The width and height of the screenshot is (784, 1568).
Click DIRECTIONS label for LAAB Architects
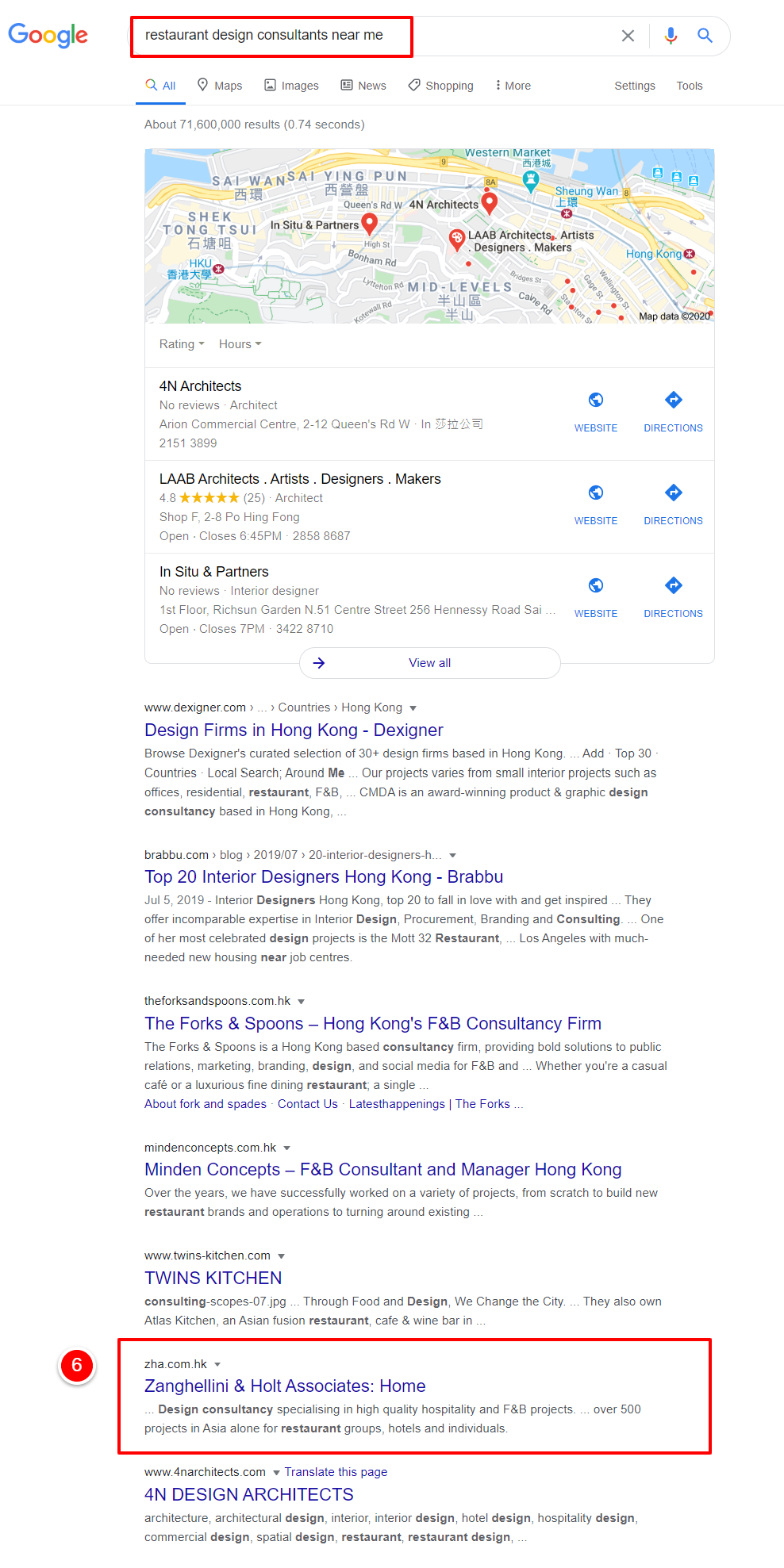[674, 521]
